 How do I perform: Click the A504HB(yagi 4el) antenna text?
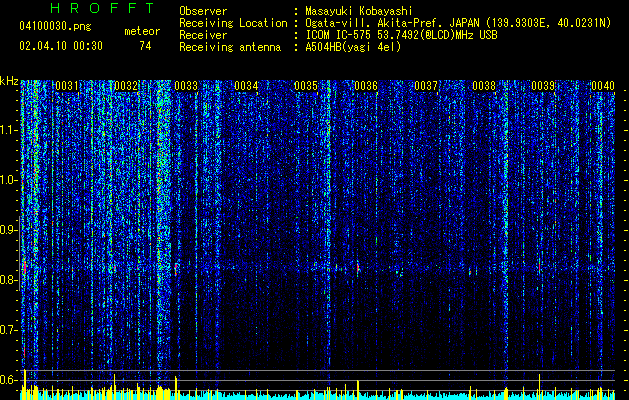click(353, 47)
